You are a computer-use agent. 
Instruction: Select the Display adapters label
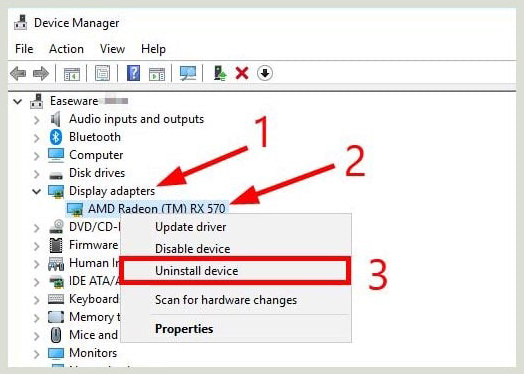tap(112, 191)
